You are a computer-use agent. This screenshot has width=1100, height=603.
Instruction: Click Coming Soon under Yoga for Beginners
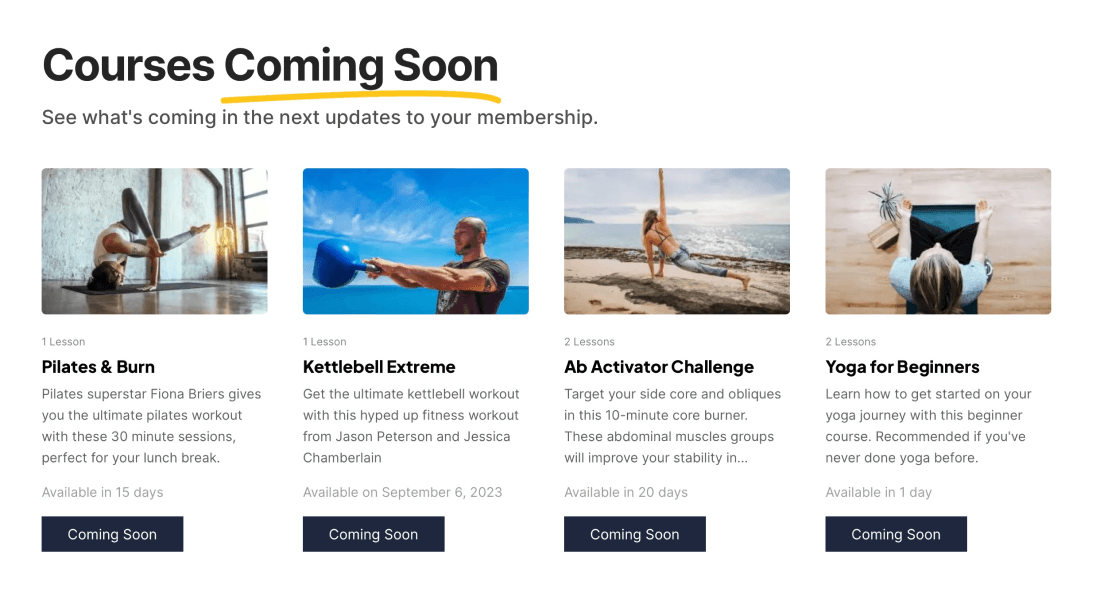point(896,534)
